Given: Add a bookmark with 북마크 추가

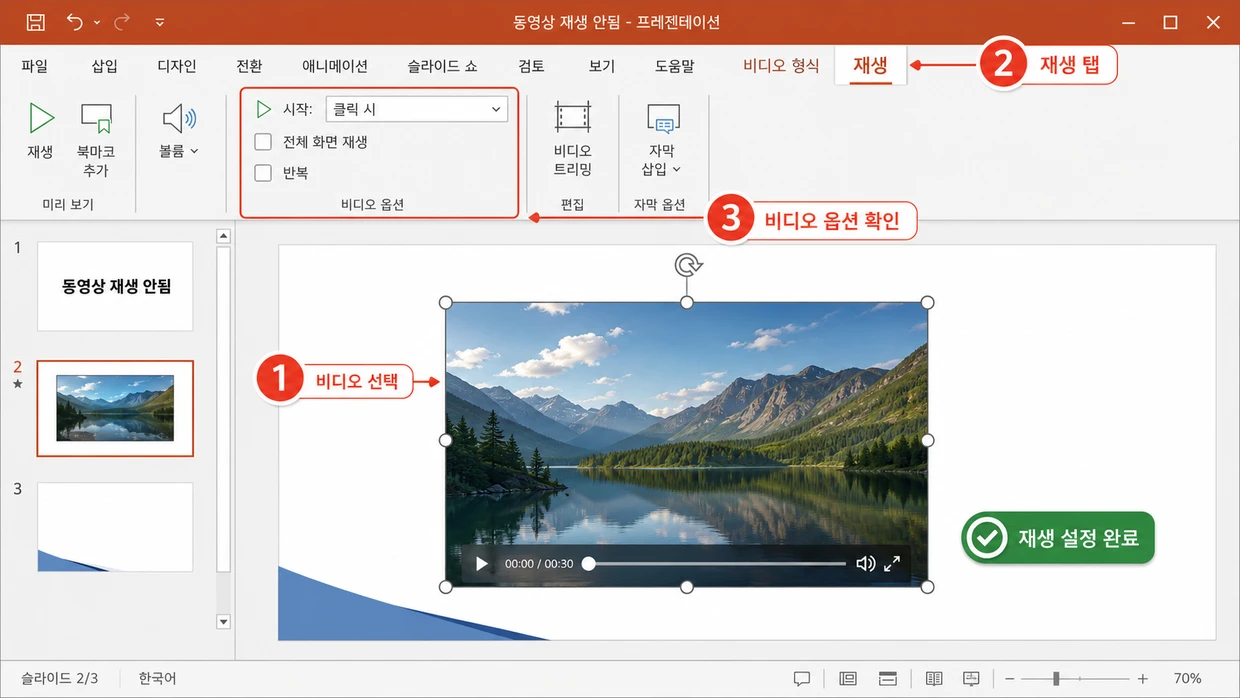Looking at the screenshot, I should tap(96, 140).
